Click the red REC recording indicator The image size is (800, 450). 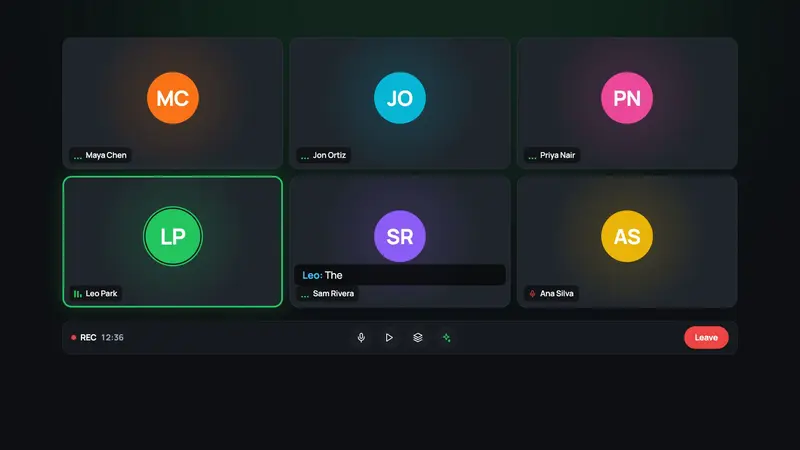tap(84, 338)
